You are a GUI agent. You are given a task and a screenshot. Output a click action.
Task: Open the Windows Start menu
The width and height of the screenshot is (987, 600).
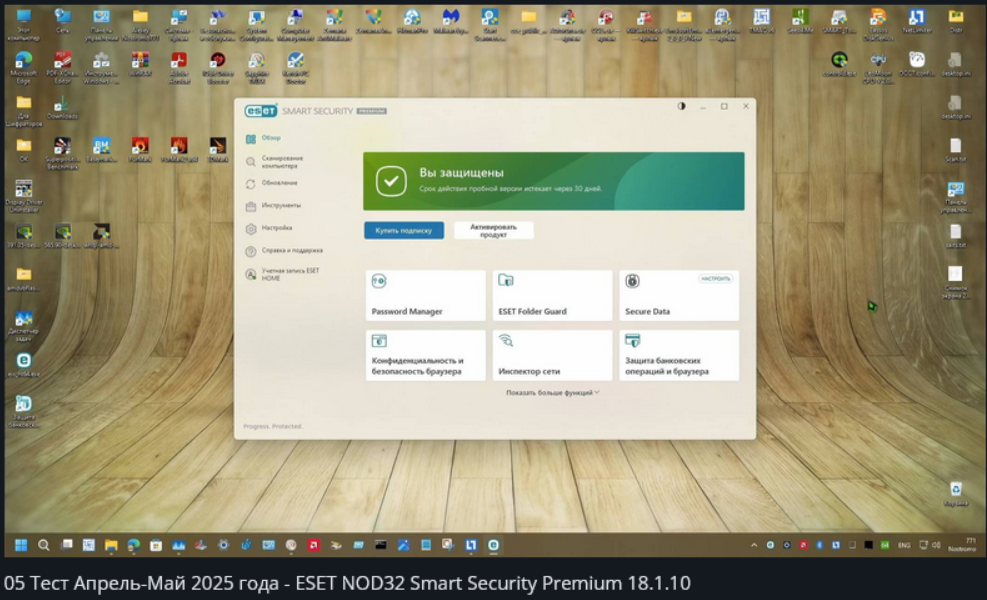pyautogui.click(x=21, y=545)
